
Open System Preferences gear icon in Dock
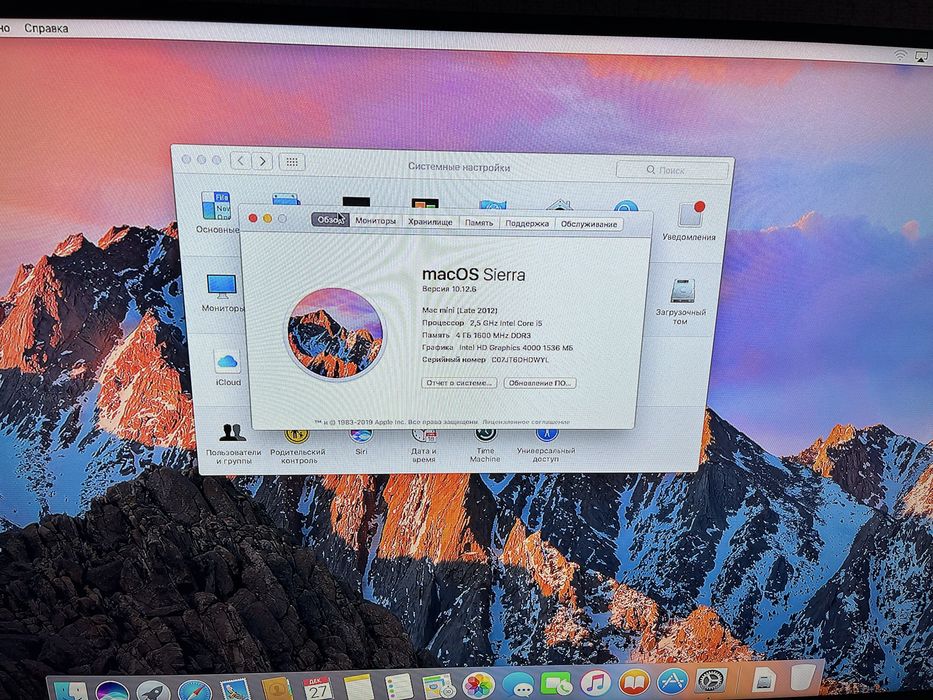(x=710, y=680)
